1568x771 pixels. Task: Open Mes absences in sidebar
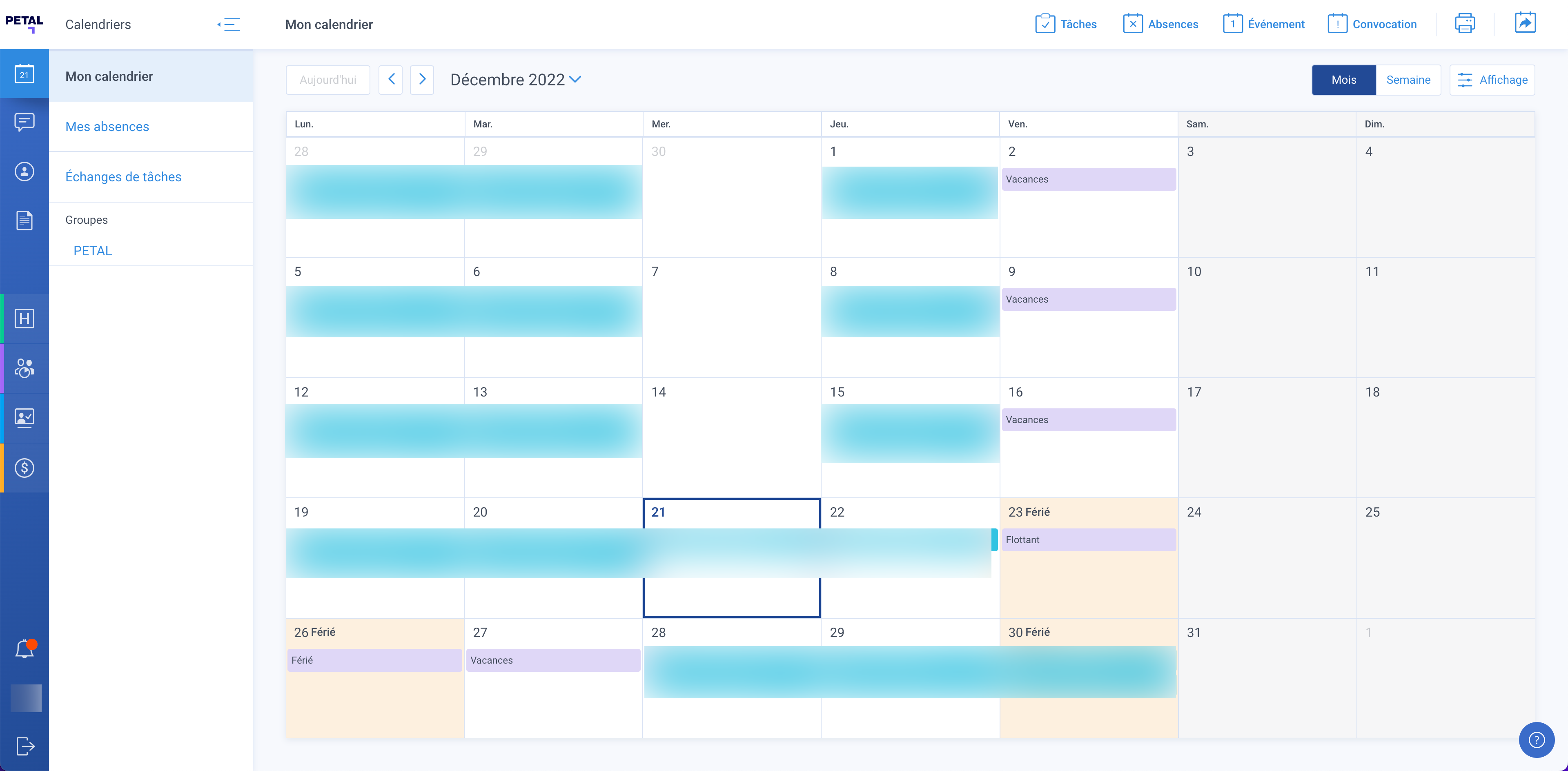107,127
